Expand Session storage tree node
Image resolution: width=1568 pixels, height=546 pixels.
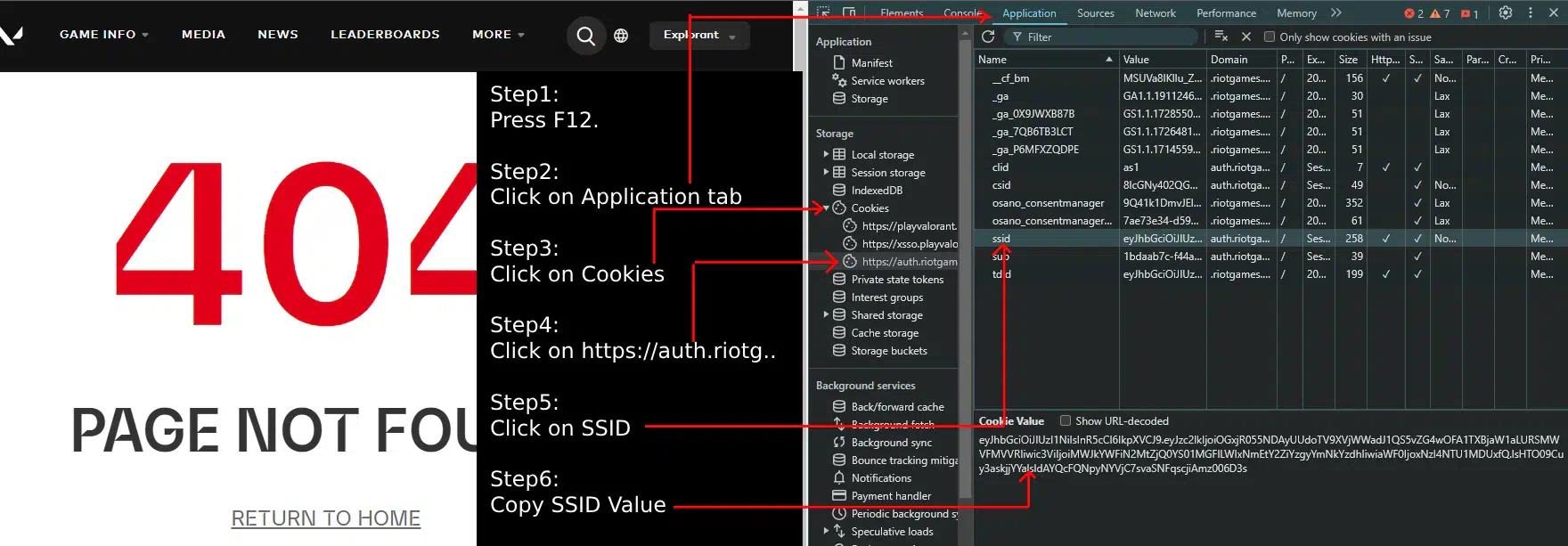coord(826,172)
